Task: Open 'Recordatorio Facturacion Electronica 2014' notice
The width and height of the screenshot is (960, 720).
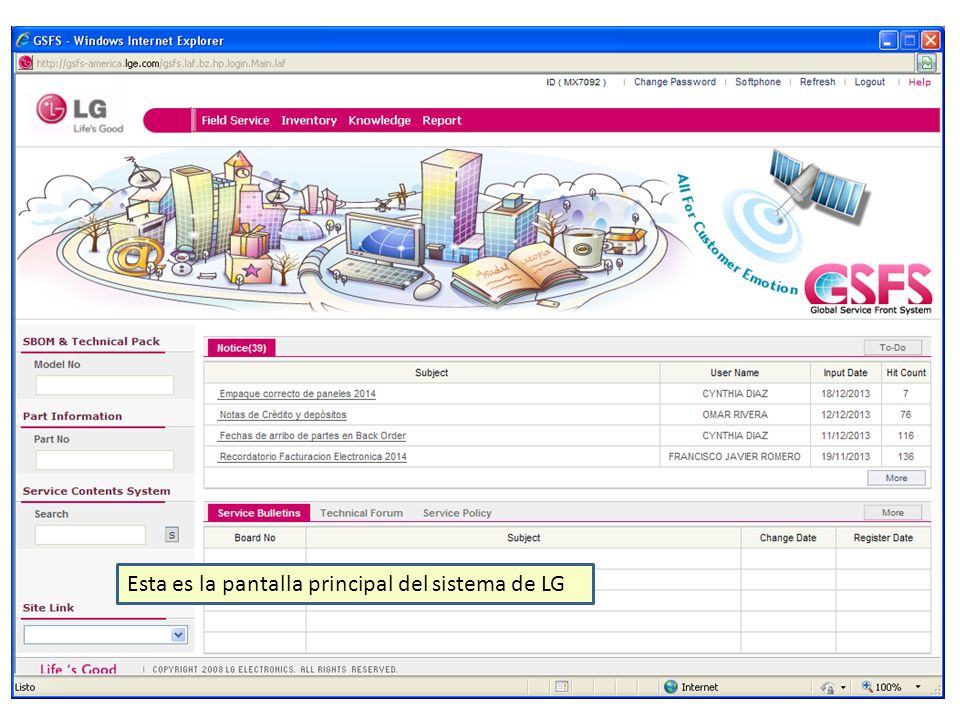Action: (313, 456)
